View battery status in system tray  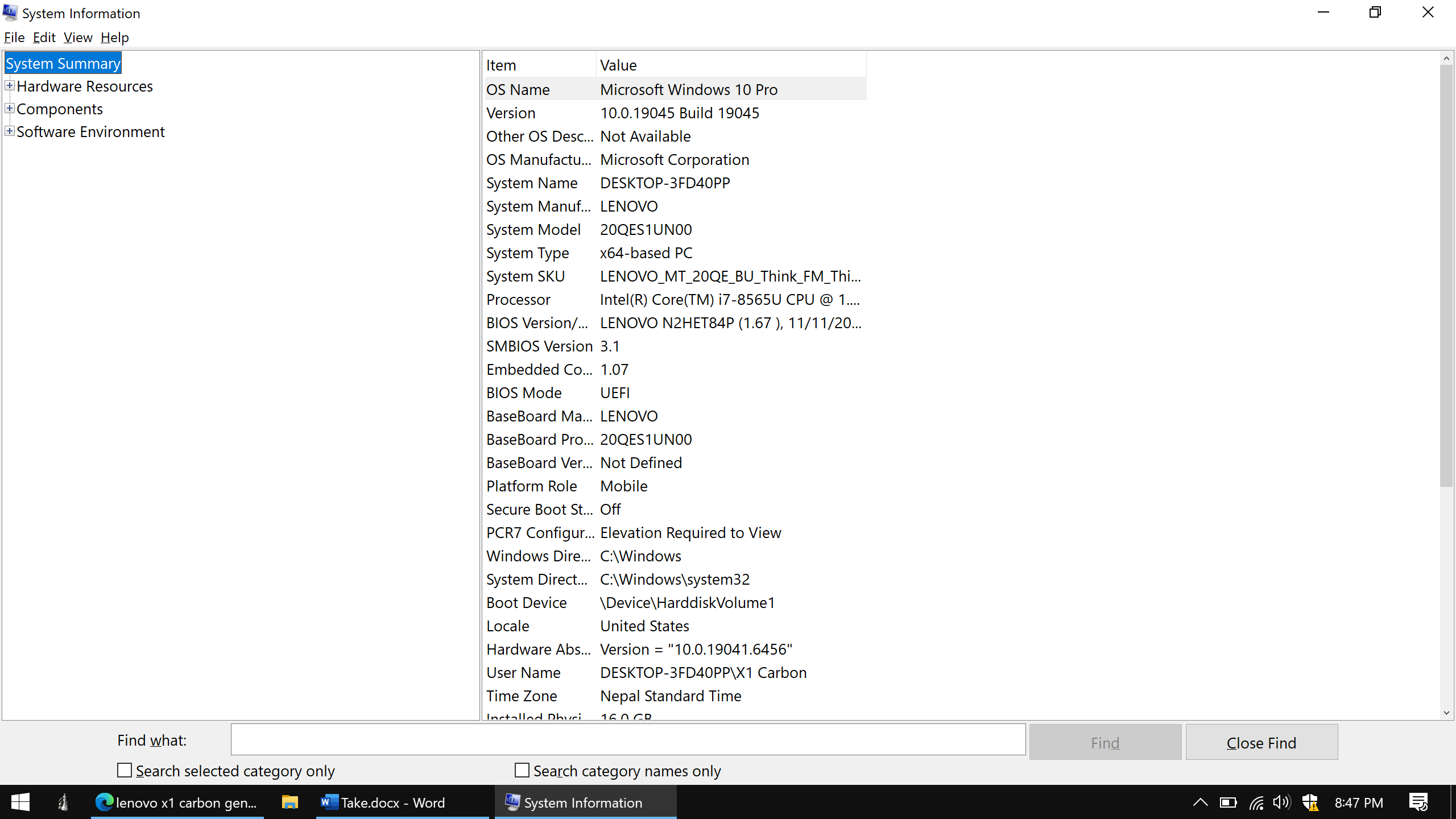click(x=1227, y=802)
